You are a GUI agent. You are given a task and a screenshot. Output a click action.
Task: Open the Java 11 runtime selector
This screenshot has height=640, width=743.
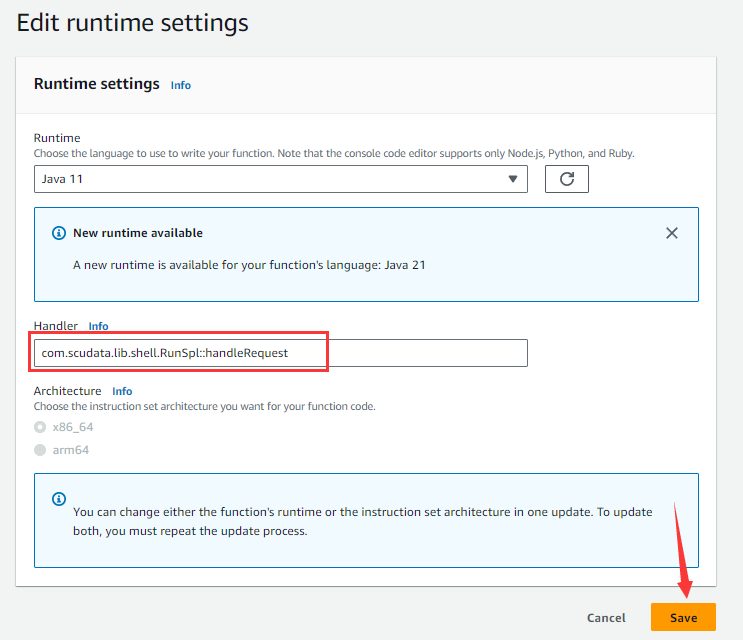(x=280, y=179)
